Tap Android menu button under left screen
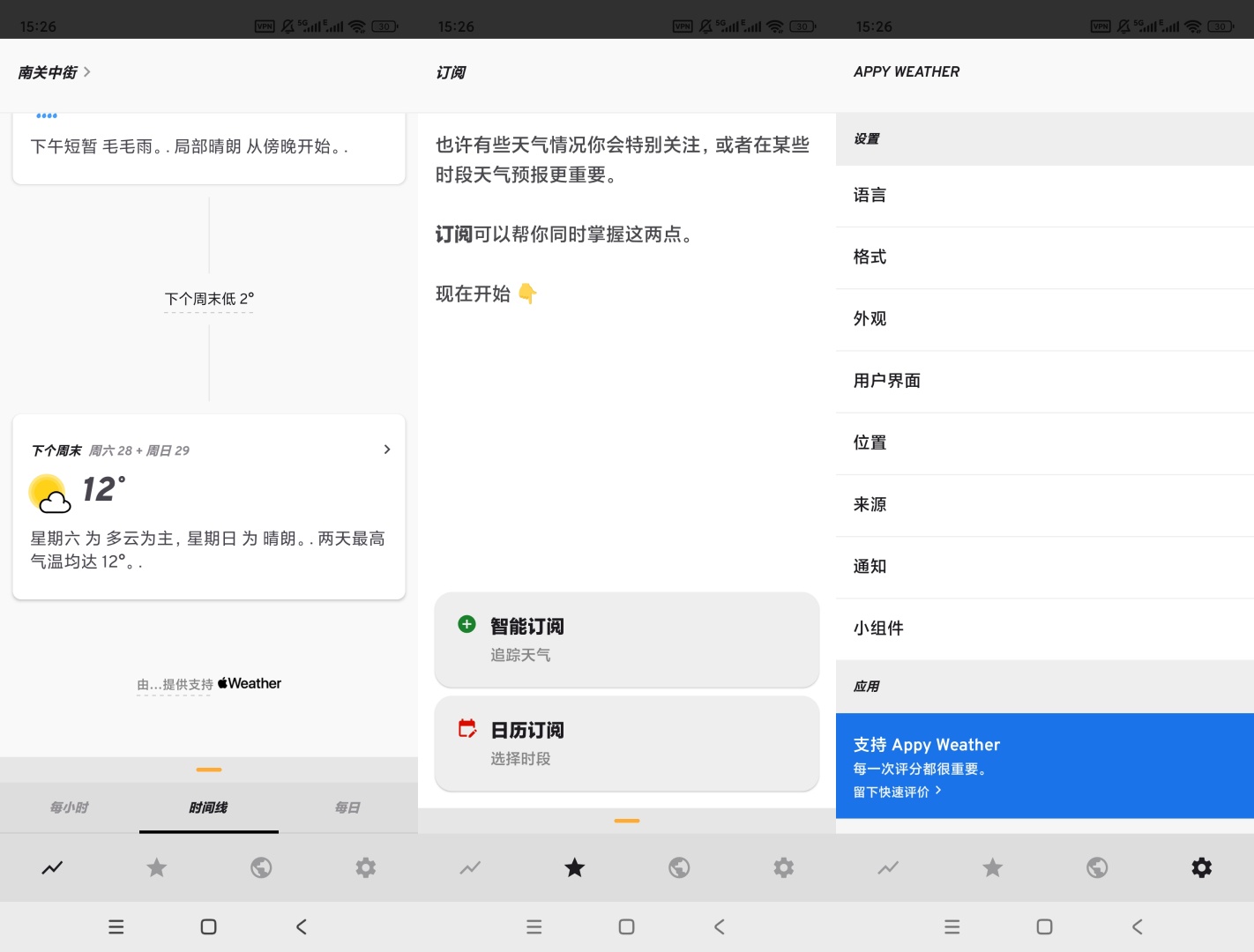Viewport: 1254px width, 952px height. tap(116, 926)
